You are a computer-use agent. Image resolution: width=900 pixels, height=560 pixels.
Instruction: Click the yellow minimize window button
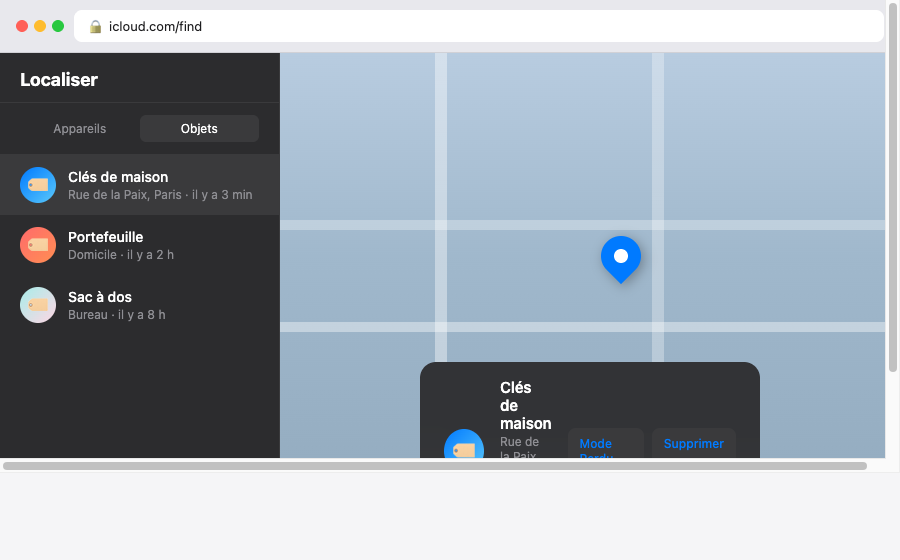[x=40, y=26]
